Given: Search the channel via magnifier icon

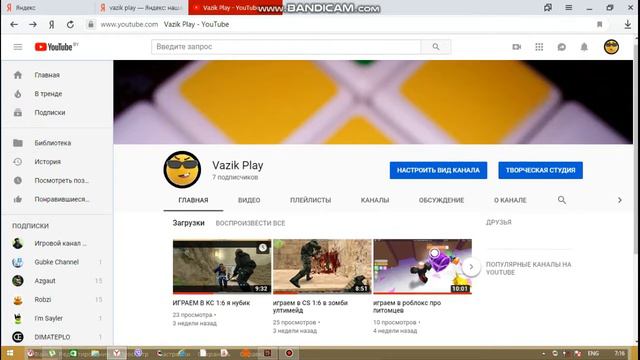Looking at the screenshot, I should [562, 200].
